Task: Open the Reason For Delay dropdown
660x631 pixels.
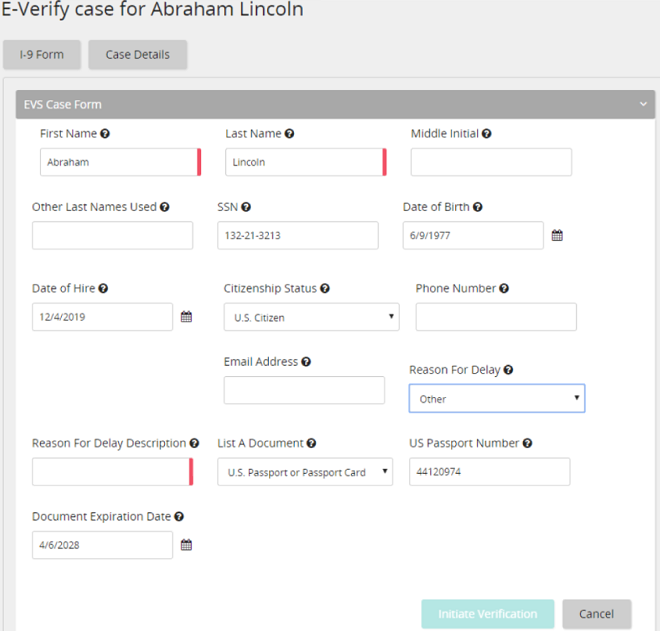Action: (497, 398)
